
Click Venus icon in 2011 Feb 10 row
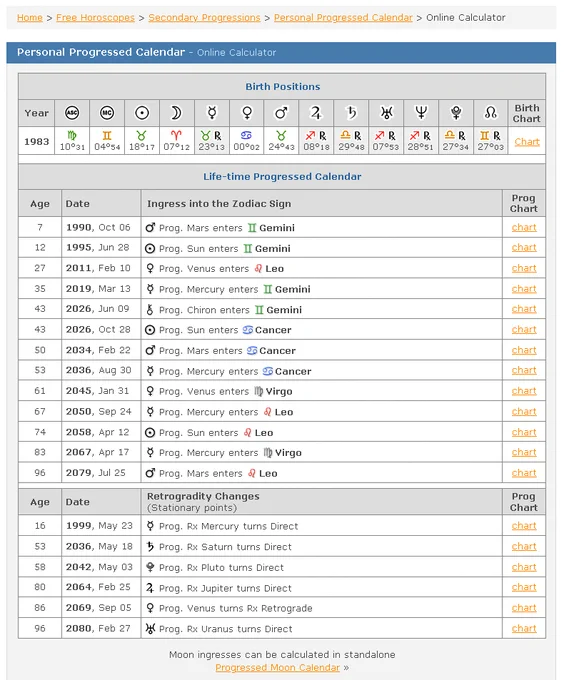point(150,268)
